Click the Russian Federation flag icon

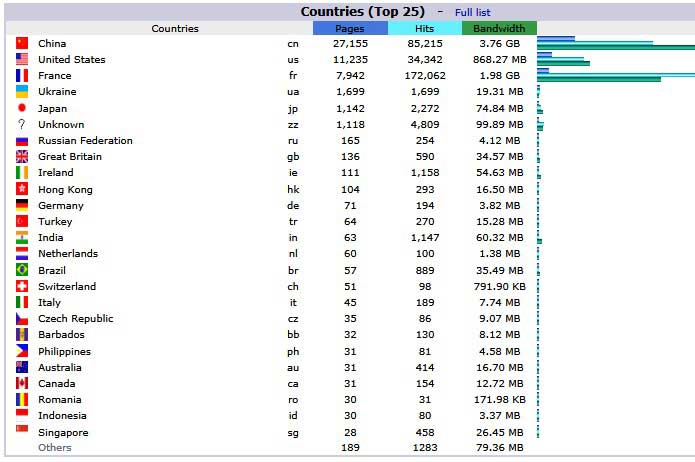tap(22, 141)
